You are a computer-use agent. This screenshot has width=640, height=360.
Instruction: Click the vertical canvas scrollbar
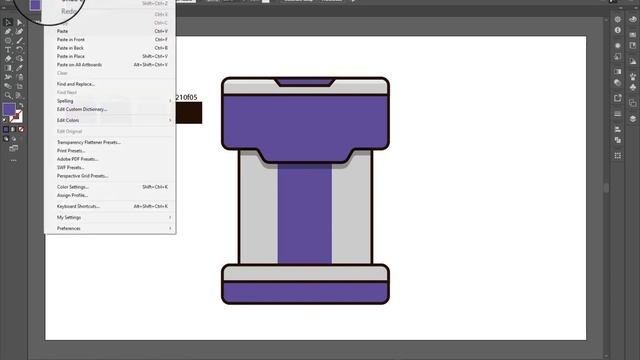point(606,187)
